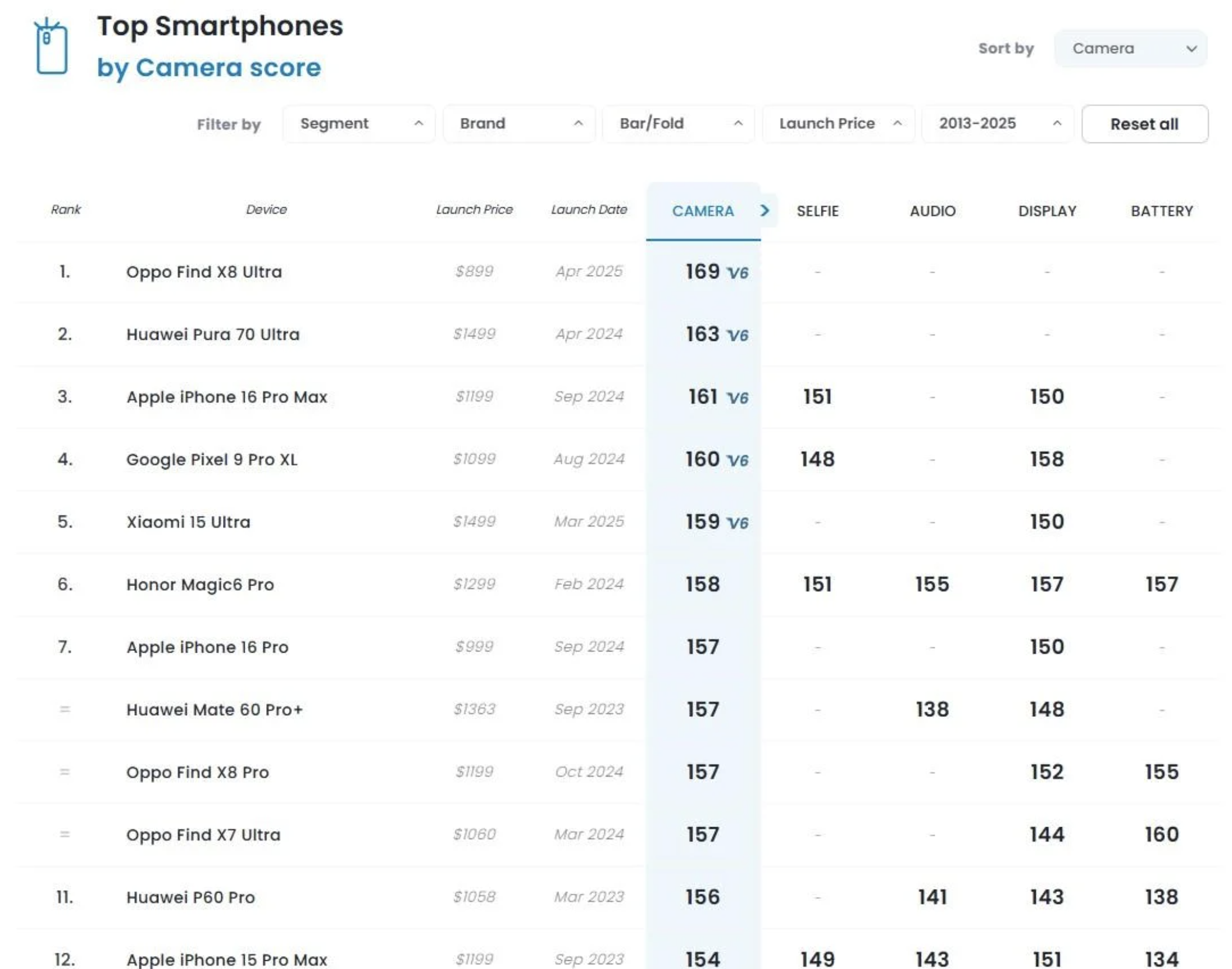Click V6 badge on Oppo Find X8 Ultra

coord(737,273)
